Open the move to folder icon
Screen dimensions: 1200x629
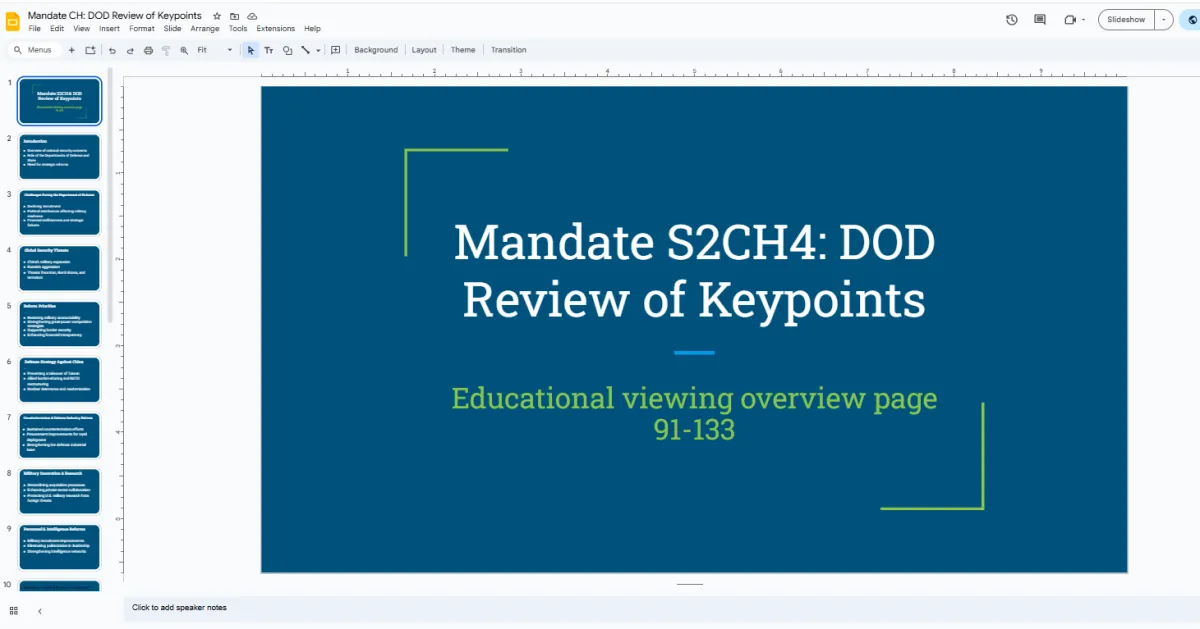click(x=234, y=16)
